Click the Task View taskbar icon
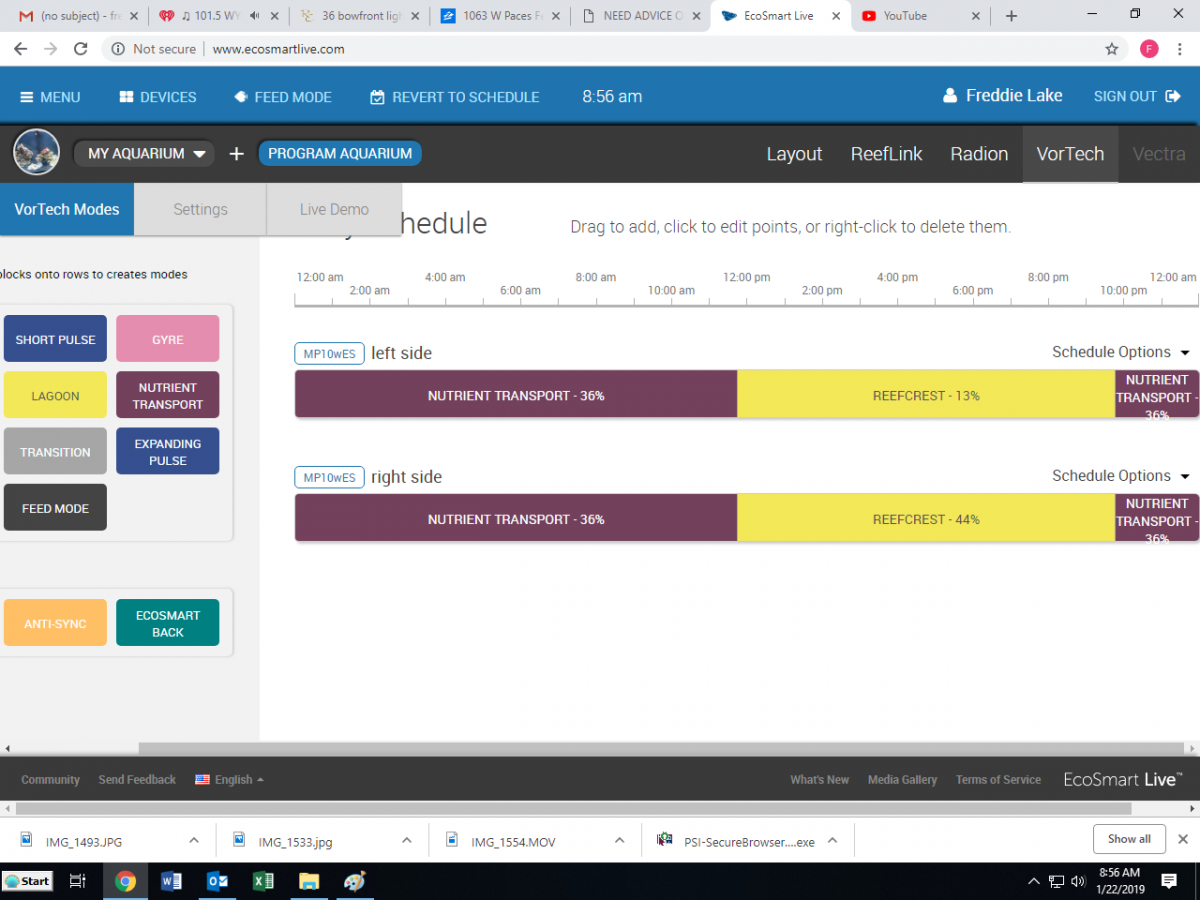Screen dimensions: 1200x900 tap(77, 881)
